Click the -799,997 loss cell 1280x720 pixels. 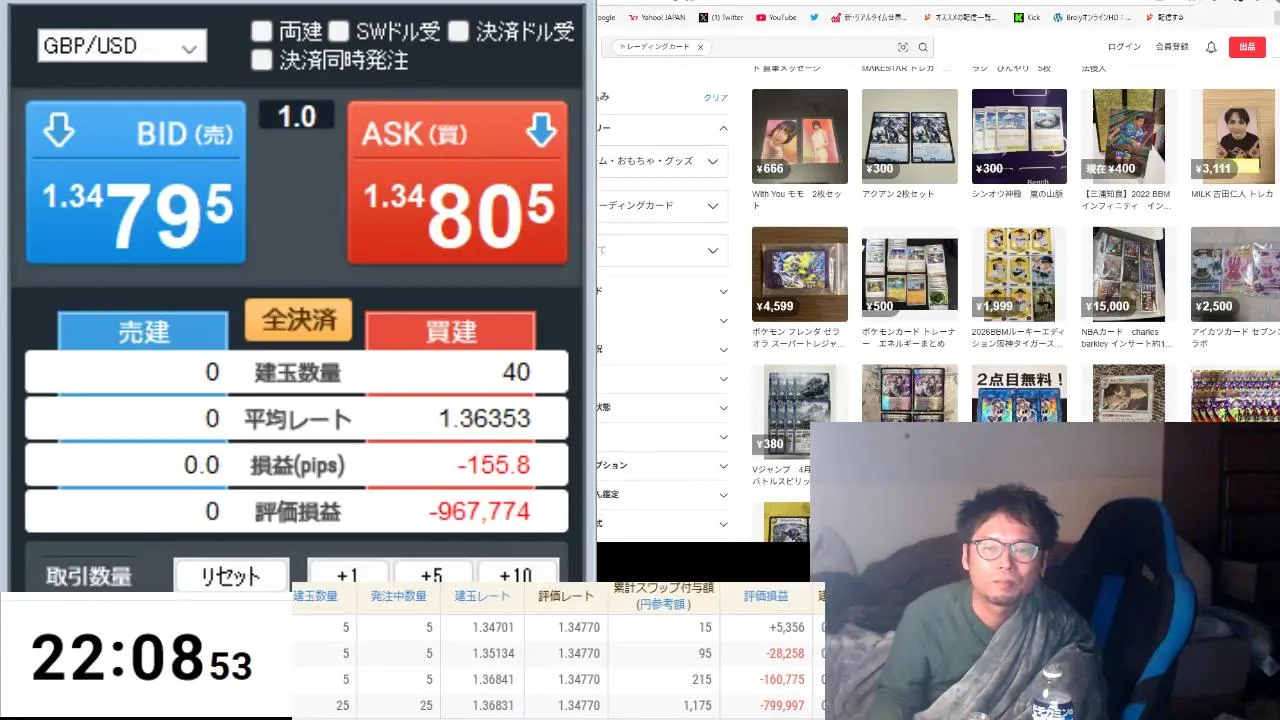pyautogui.click(x=785, y=705)
